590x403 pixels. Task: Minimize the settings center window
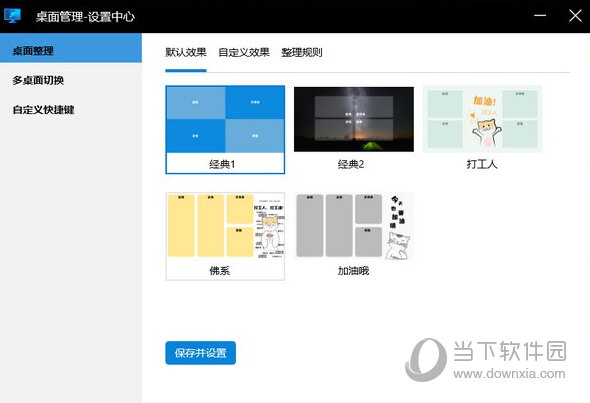(x=540, y=16)
